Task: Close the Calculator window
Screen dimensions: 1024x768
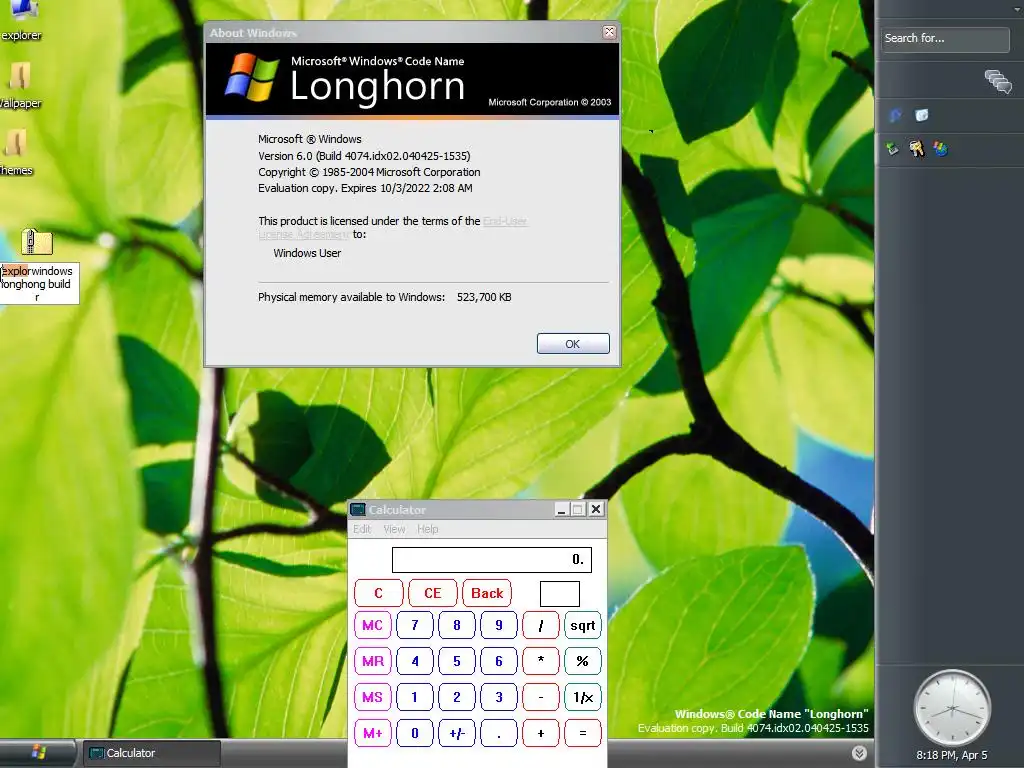Action: 596,509
